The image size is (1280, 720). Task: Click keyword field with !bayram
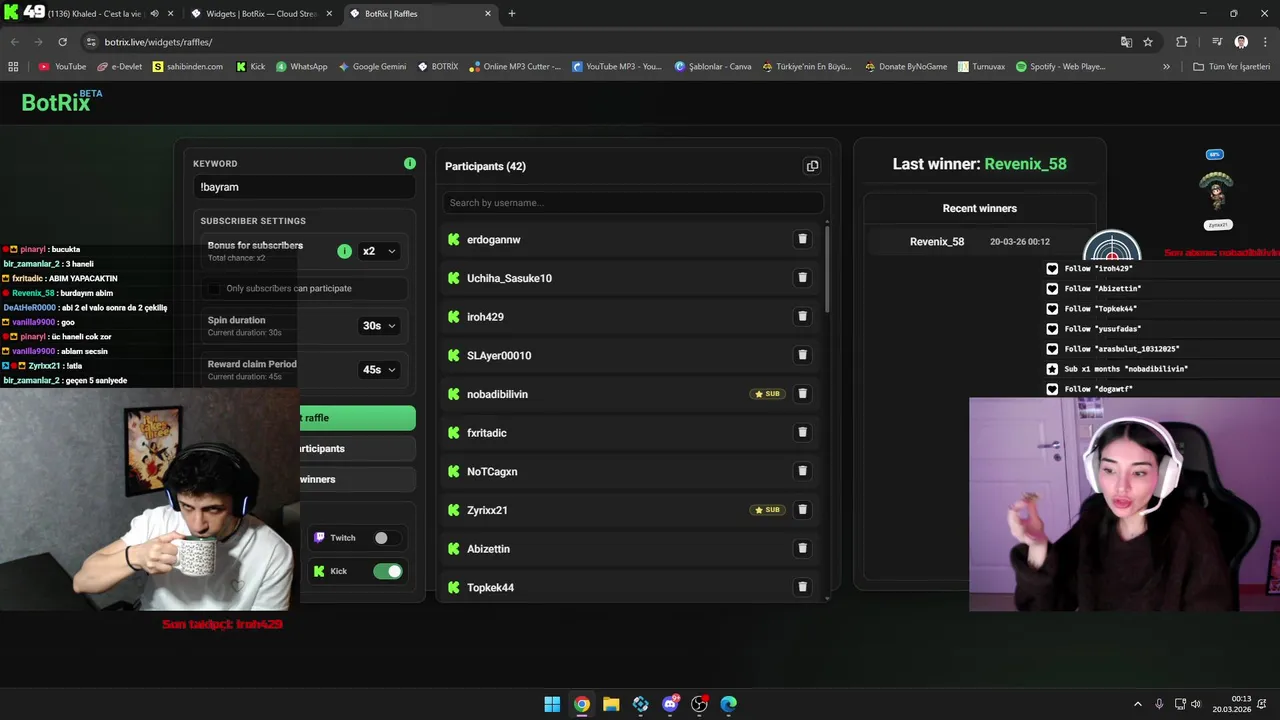pyautogui.click(x=304, y=187)
